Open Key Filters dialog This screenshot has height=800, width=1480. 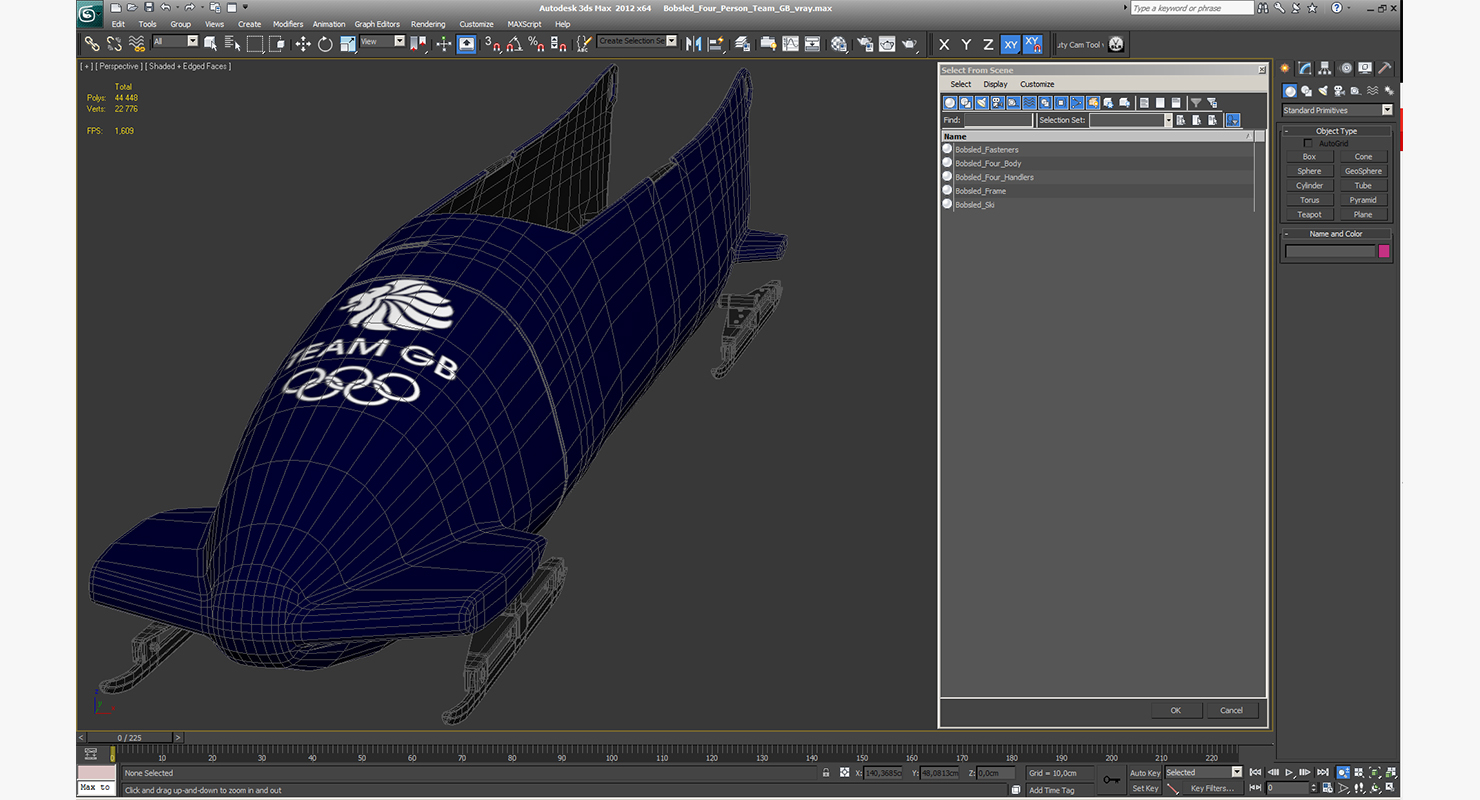[1212, 788]
